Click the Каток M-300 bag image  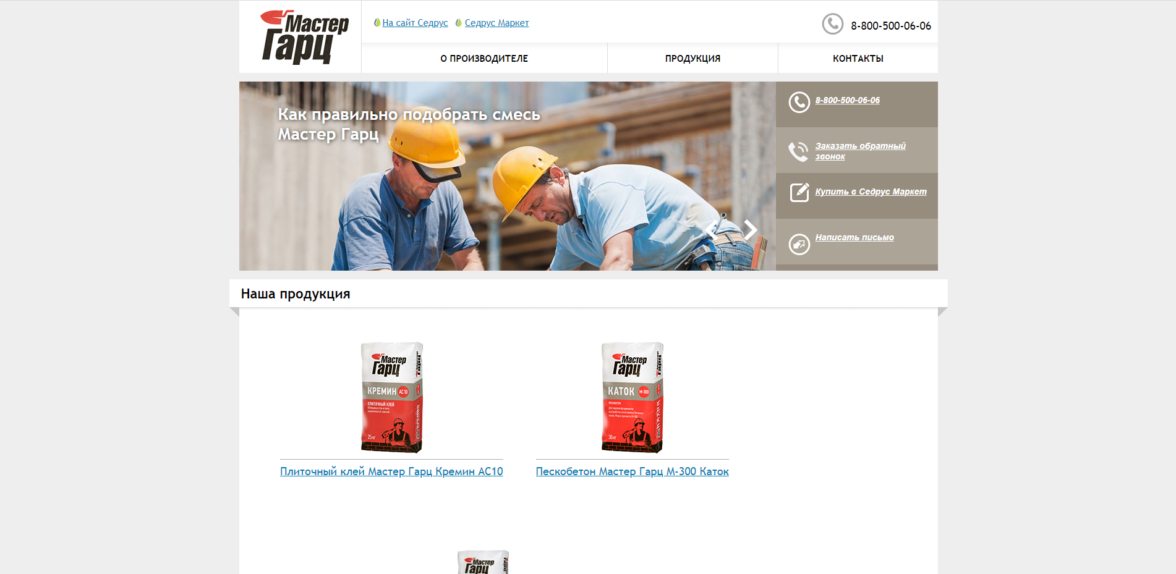pyautogui.click(x=632, y=397)
